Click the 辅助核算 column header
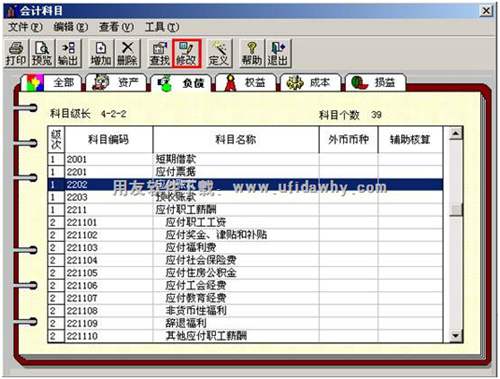500x379 pixels. 410,140
